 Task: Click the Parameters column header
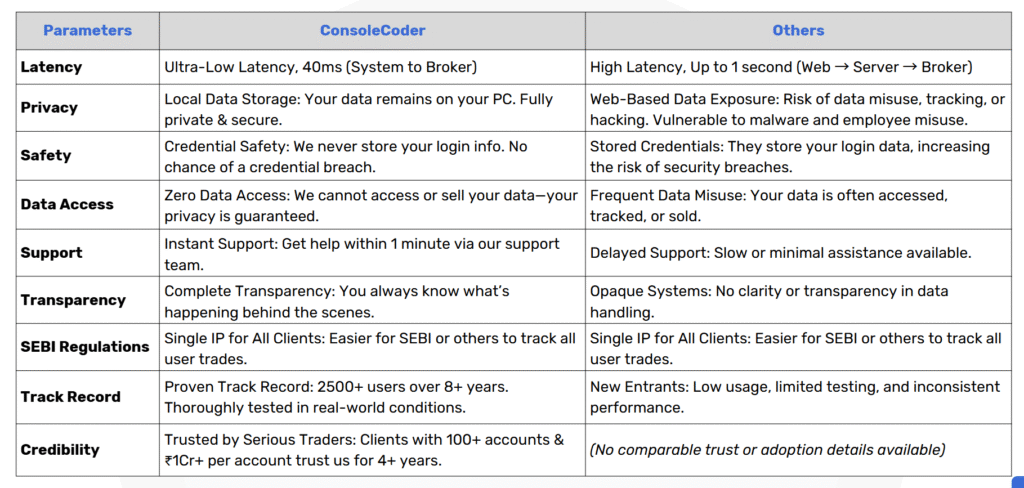tap(88, 30)
